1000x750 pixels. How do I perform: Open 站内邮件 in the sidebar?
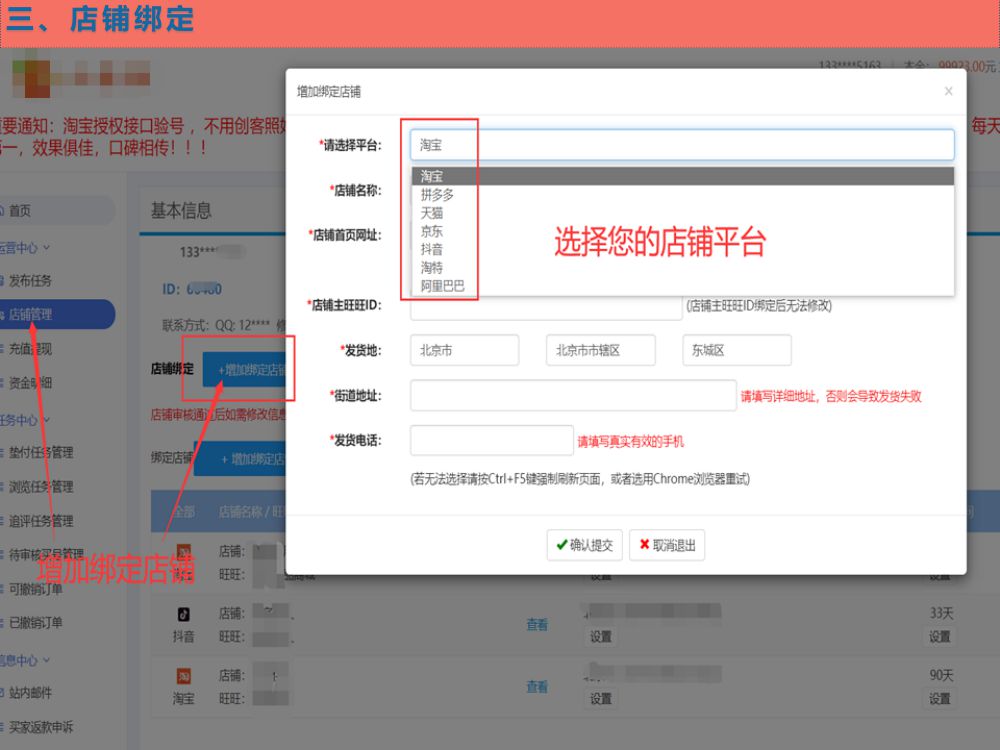click(29, 693)
